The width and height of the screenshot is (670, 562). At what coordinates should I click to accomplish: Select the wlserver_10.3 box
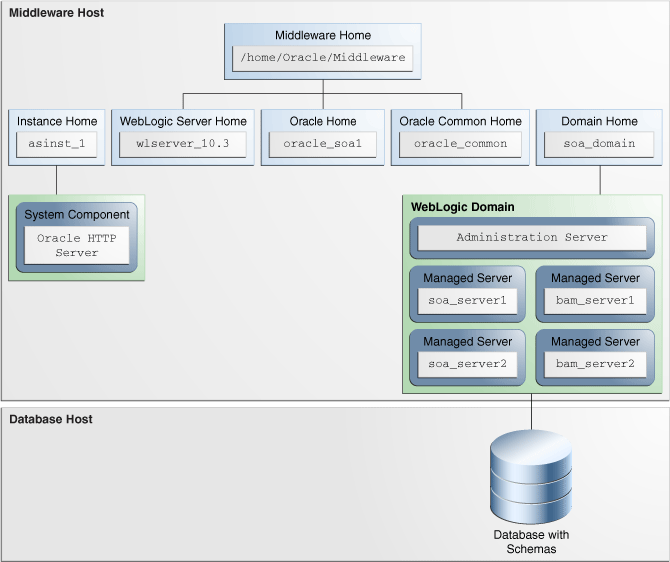[183, 144]
